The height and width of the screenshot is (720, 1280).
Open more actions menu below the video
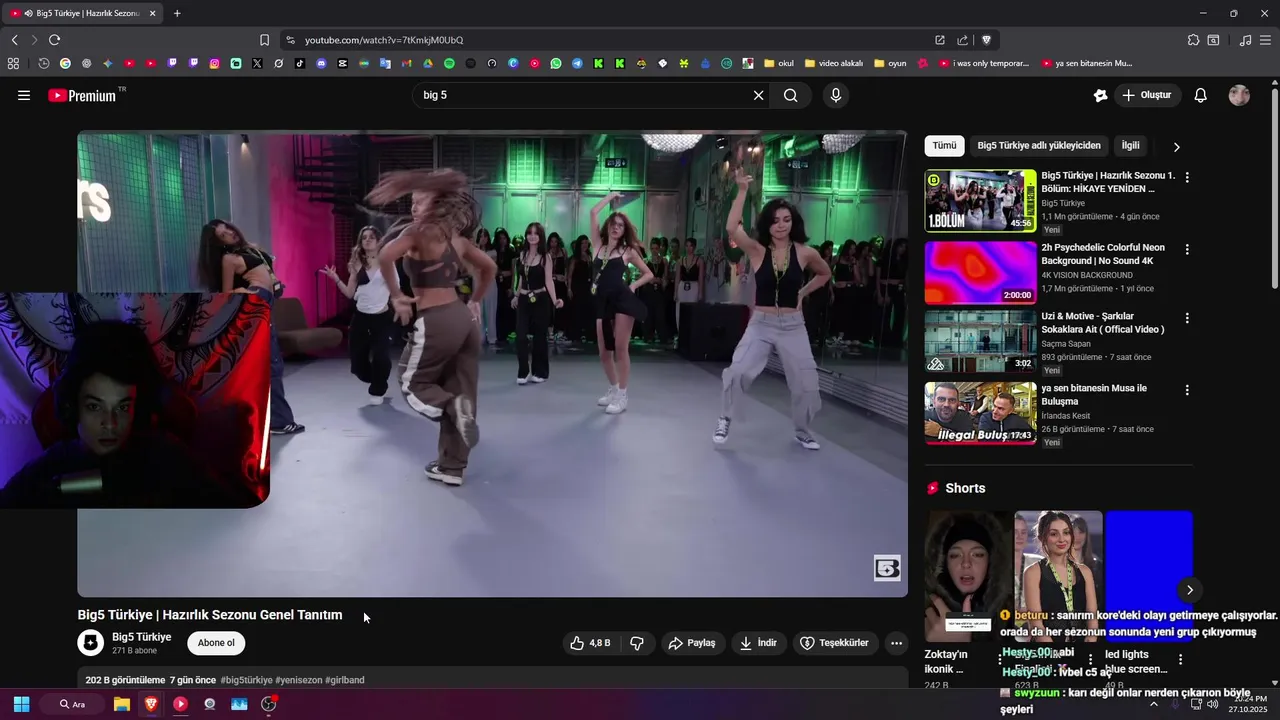[x=896, y=643]
